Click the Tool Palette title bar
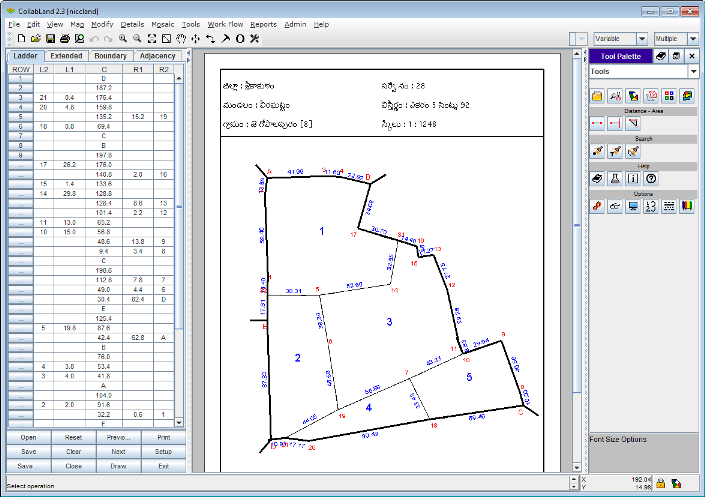The width and height of the screenshot is (705, 497). click(x=620, y=56)
